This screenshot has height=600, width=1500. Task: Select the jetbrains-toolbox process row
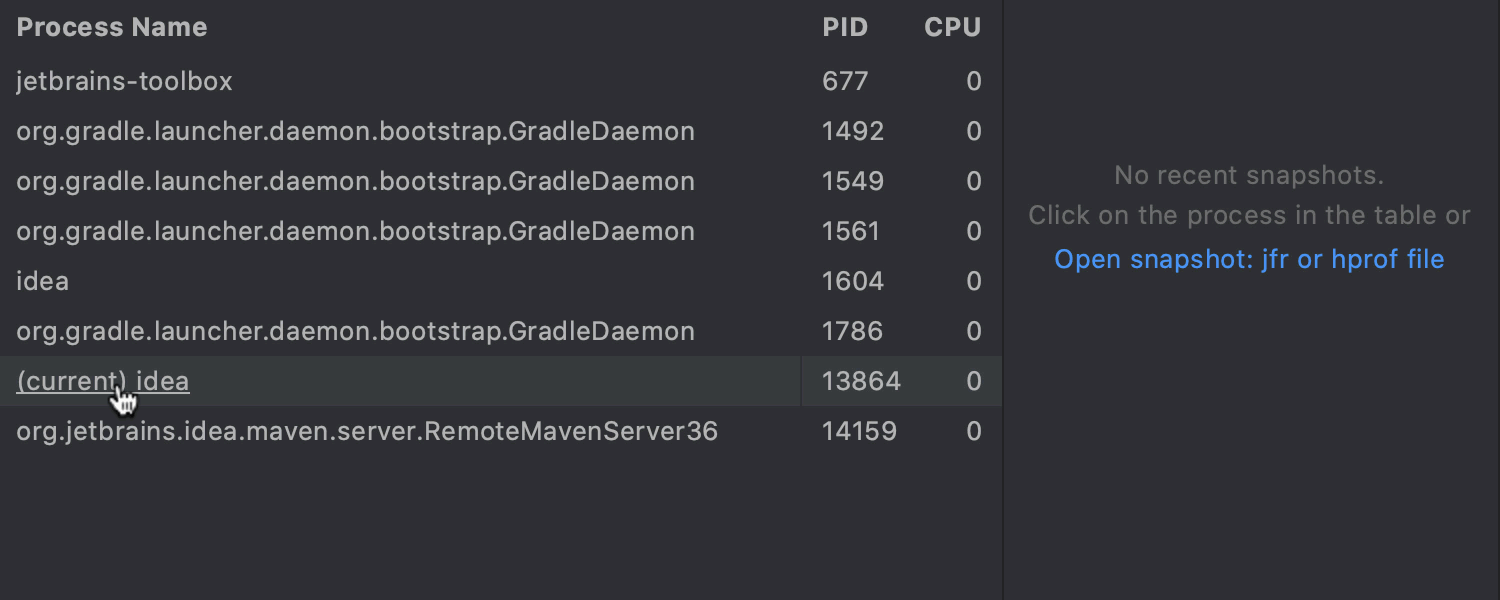pyautogui.click(x=500, y=81)
